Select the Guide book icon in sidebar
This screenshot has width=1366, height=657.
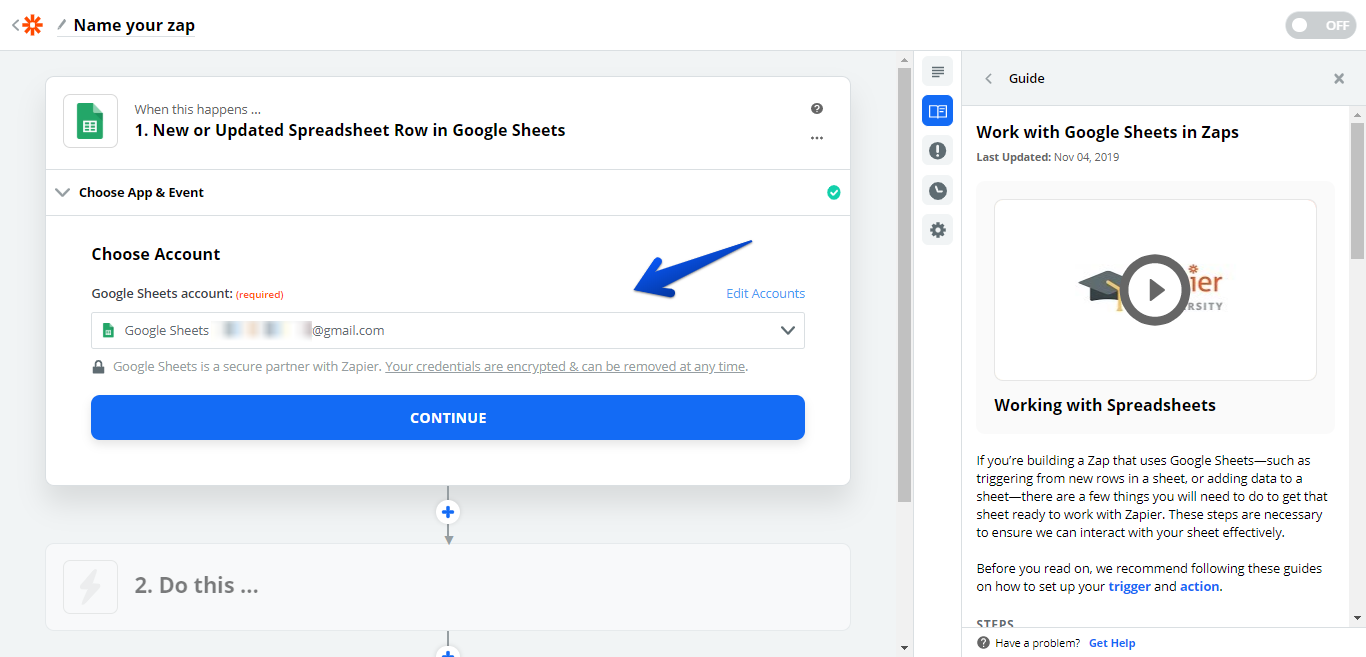coord(937,111)
